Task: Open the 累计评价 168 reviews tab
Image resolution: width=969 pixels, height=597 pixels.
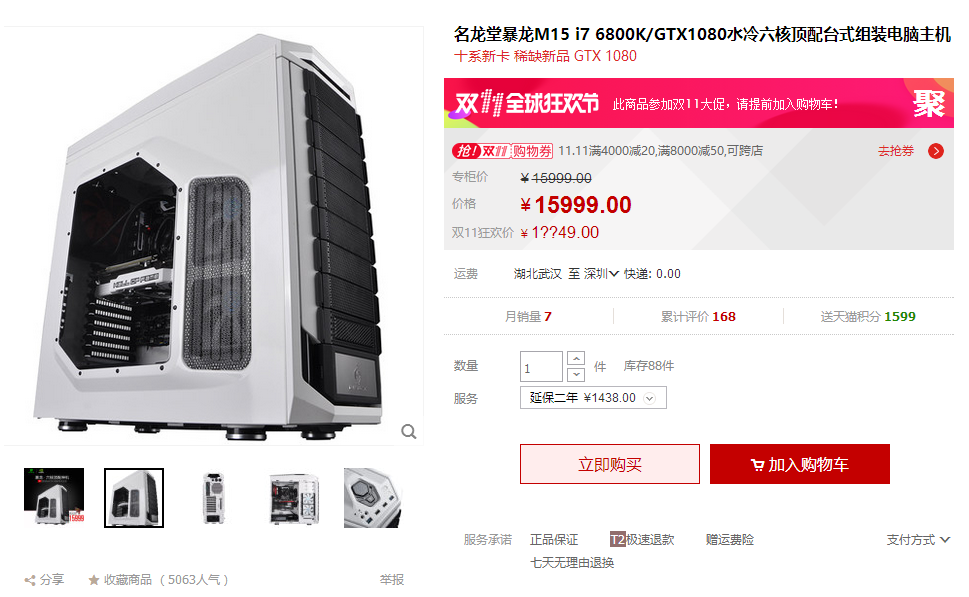Action: click(698, 316)
